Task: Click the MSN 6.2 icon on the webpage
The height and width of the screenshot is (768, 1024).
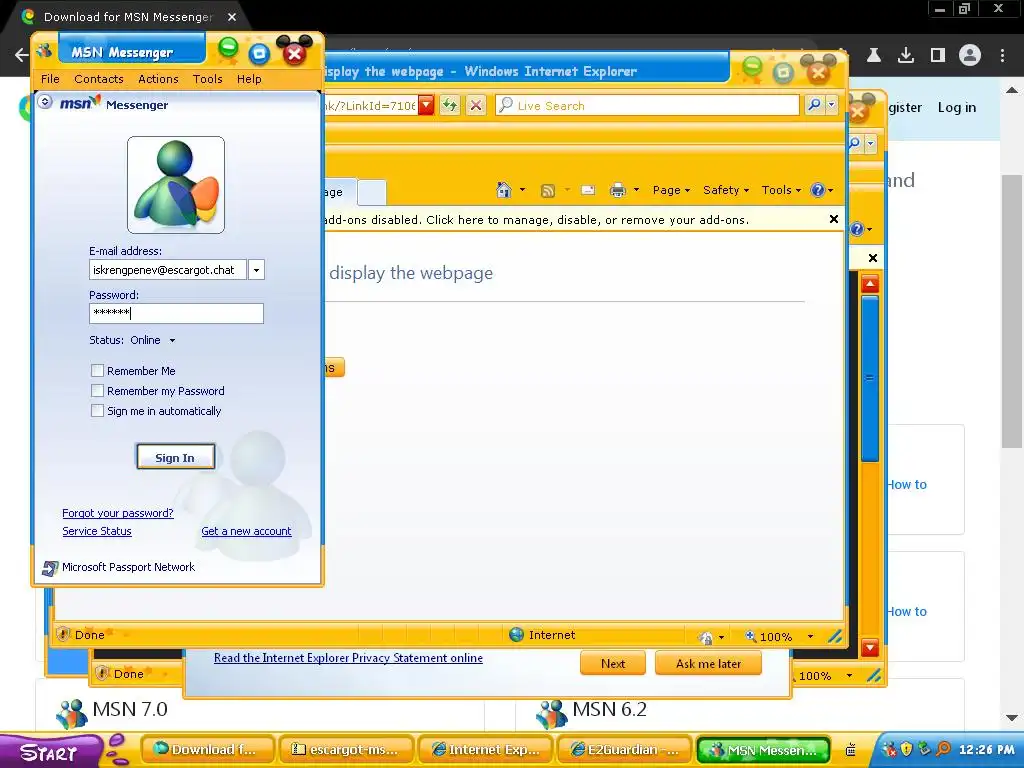Action: (x=551, y=713)
